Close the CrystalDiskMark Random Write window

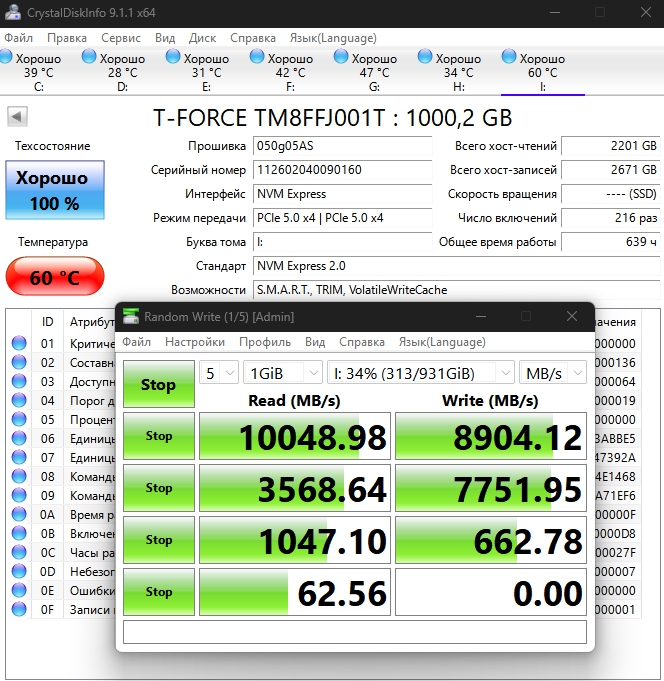(x=572, y=316)
